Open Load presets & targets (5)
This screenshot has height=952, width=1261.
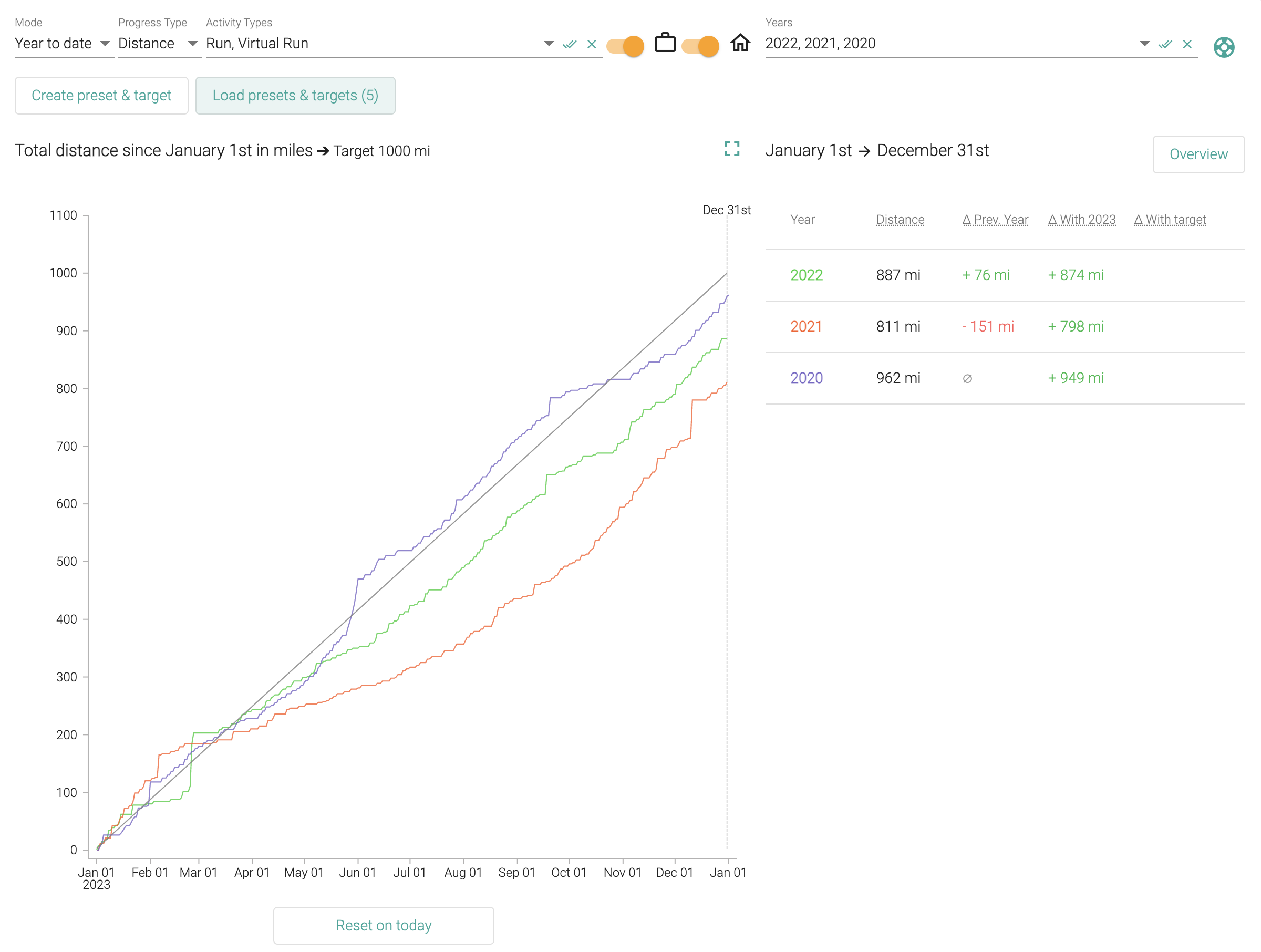pyautogui.click(x=295, y=96)
